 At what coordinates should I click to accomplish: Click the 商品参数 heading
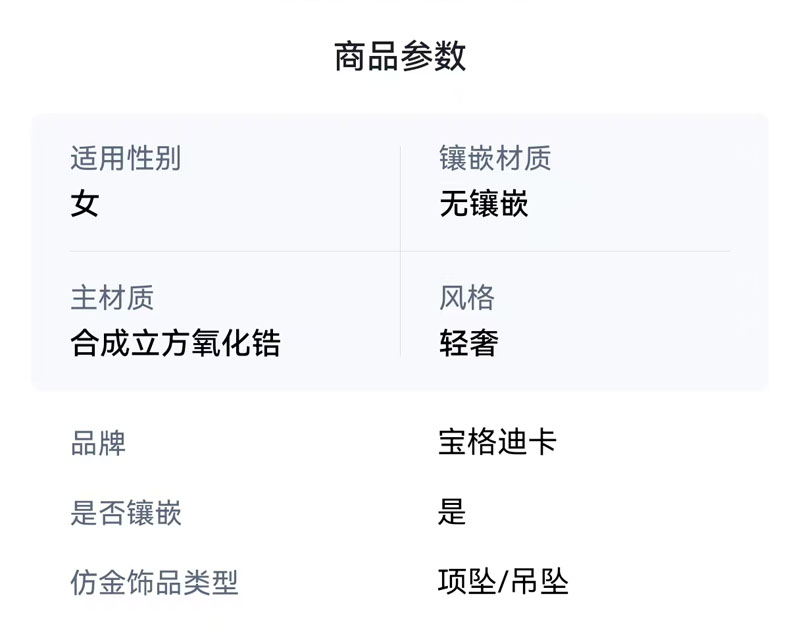pyautogui.click(x=400, y=56)
